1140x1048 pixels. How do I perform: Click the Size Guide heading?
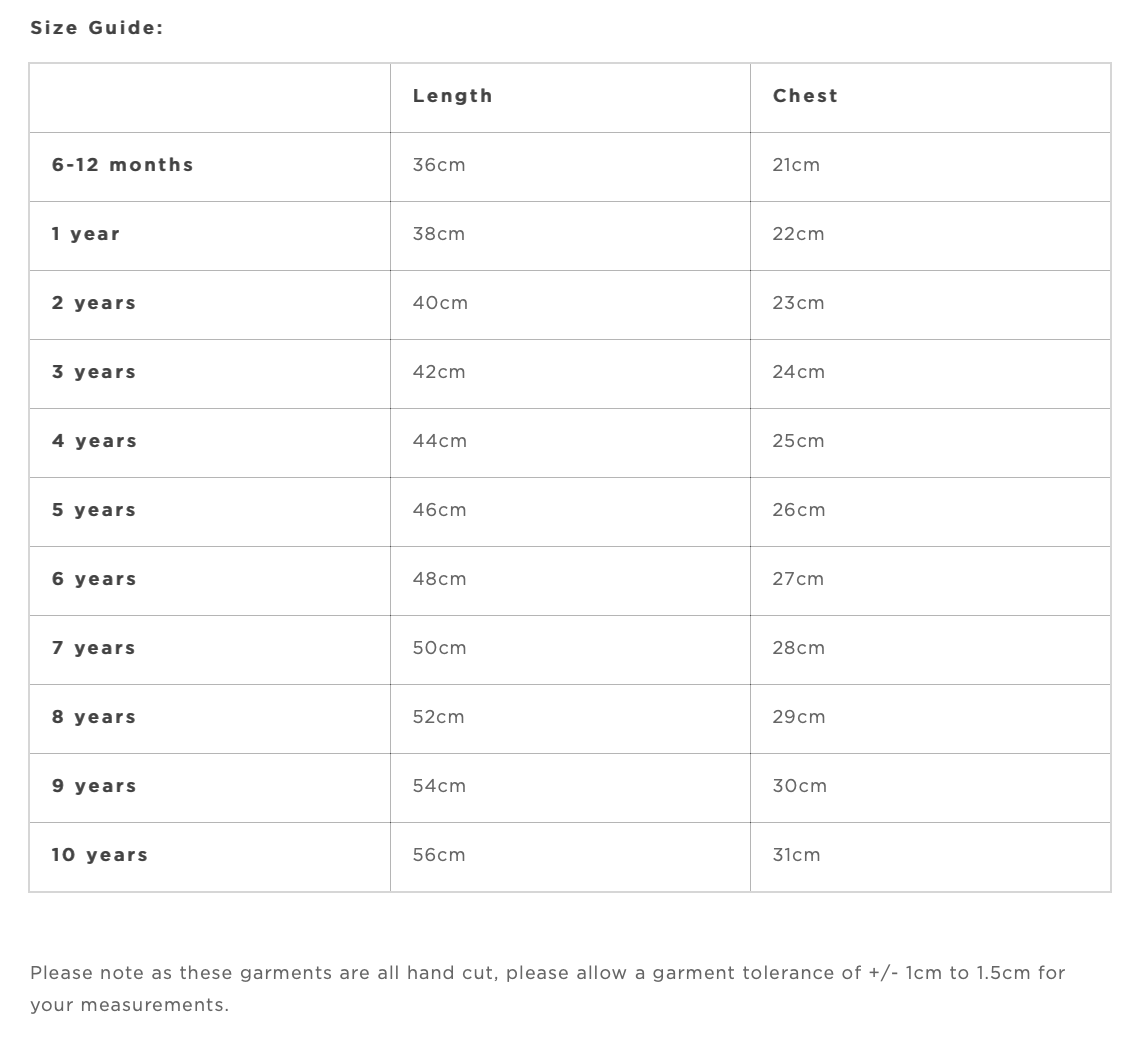click(x=96, y=28)
